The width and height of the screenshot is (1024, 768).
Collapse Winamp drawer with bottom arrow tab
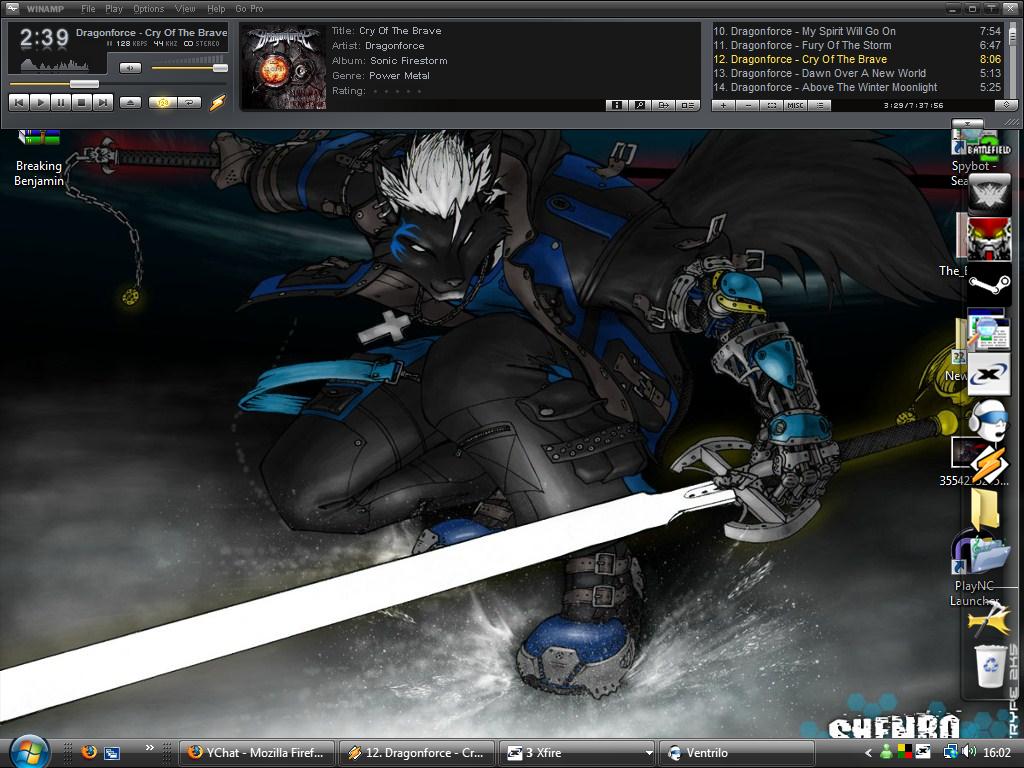(x=967, y=123)
